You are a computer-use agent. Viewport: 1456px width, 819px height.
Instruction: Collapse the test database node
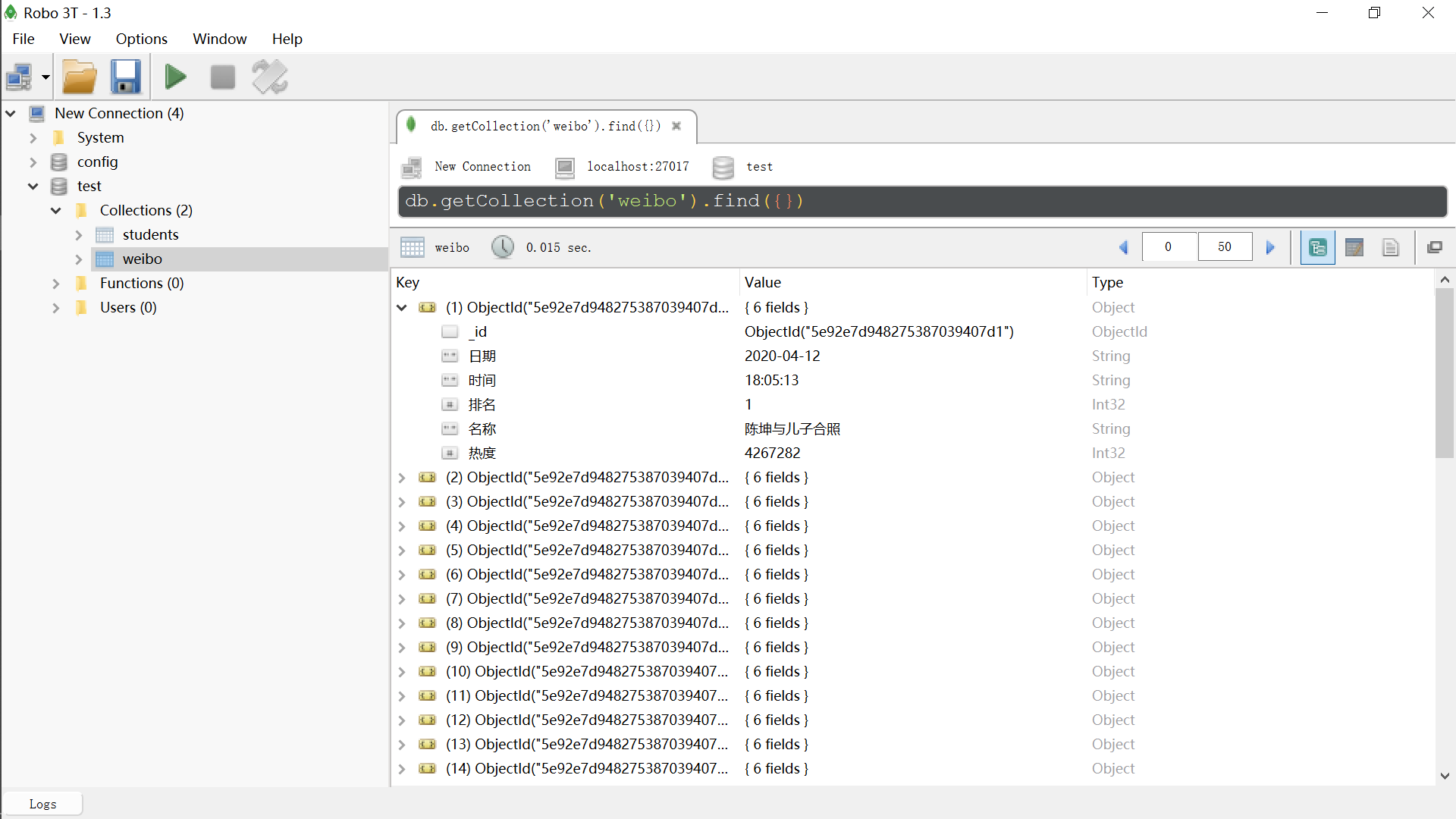coord(33,187)
